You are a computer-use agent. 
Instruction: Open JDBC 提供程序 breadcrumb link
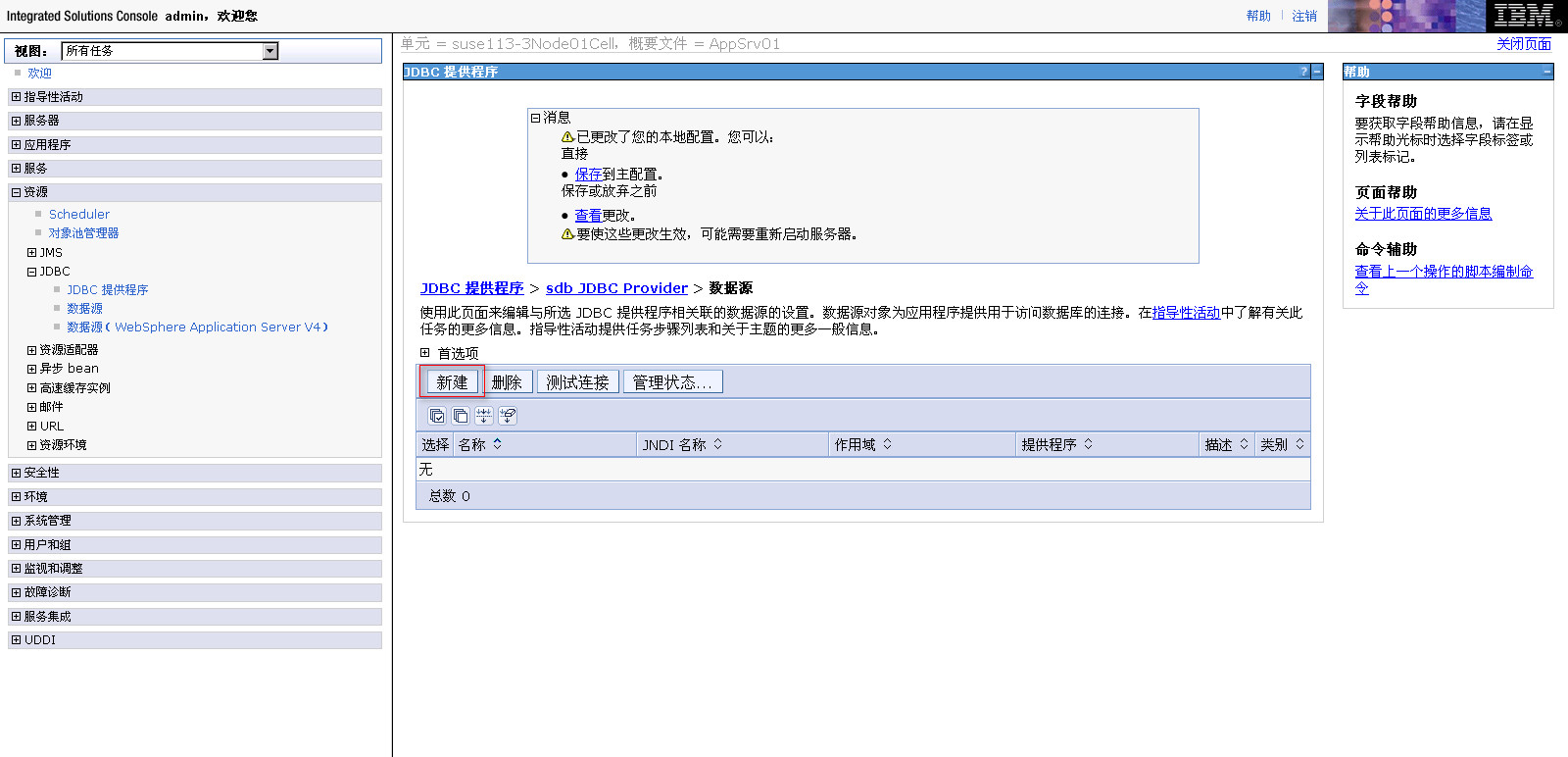click(472, 288)
